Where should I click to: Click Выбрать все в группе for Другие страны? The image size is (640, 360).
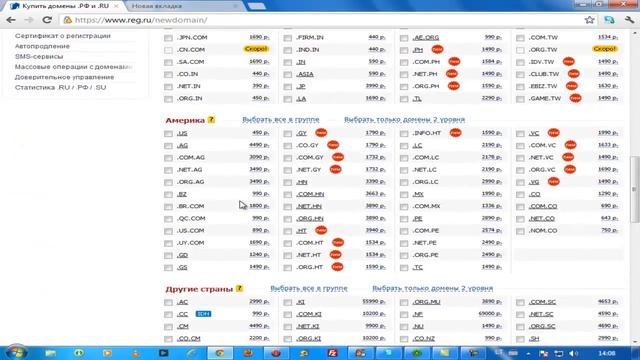(309, 288)
